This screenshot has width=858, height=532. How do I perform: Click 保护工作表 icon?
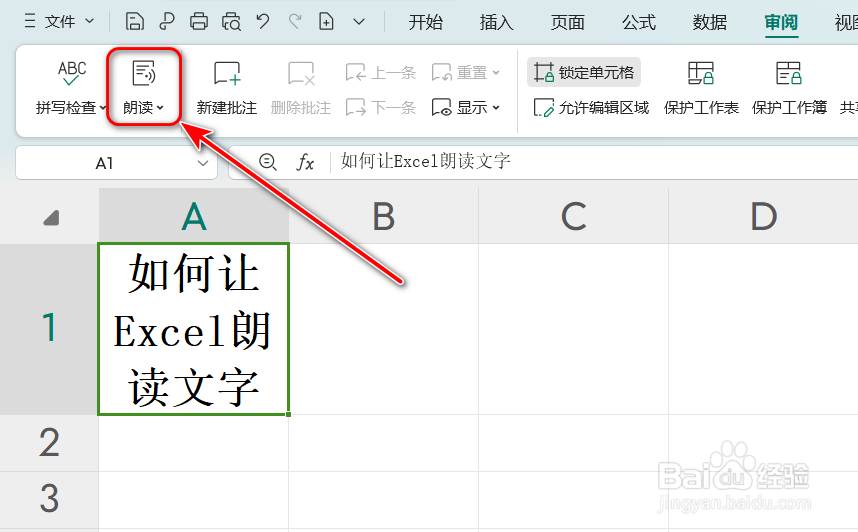[701, 73]
